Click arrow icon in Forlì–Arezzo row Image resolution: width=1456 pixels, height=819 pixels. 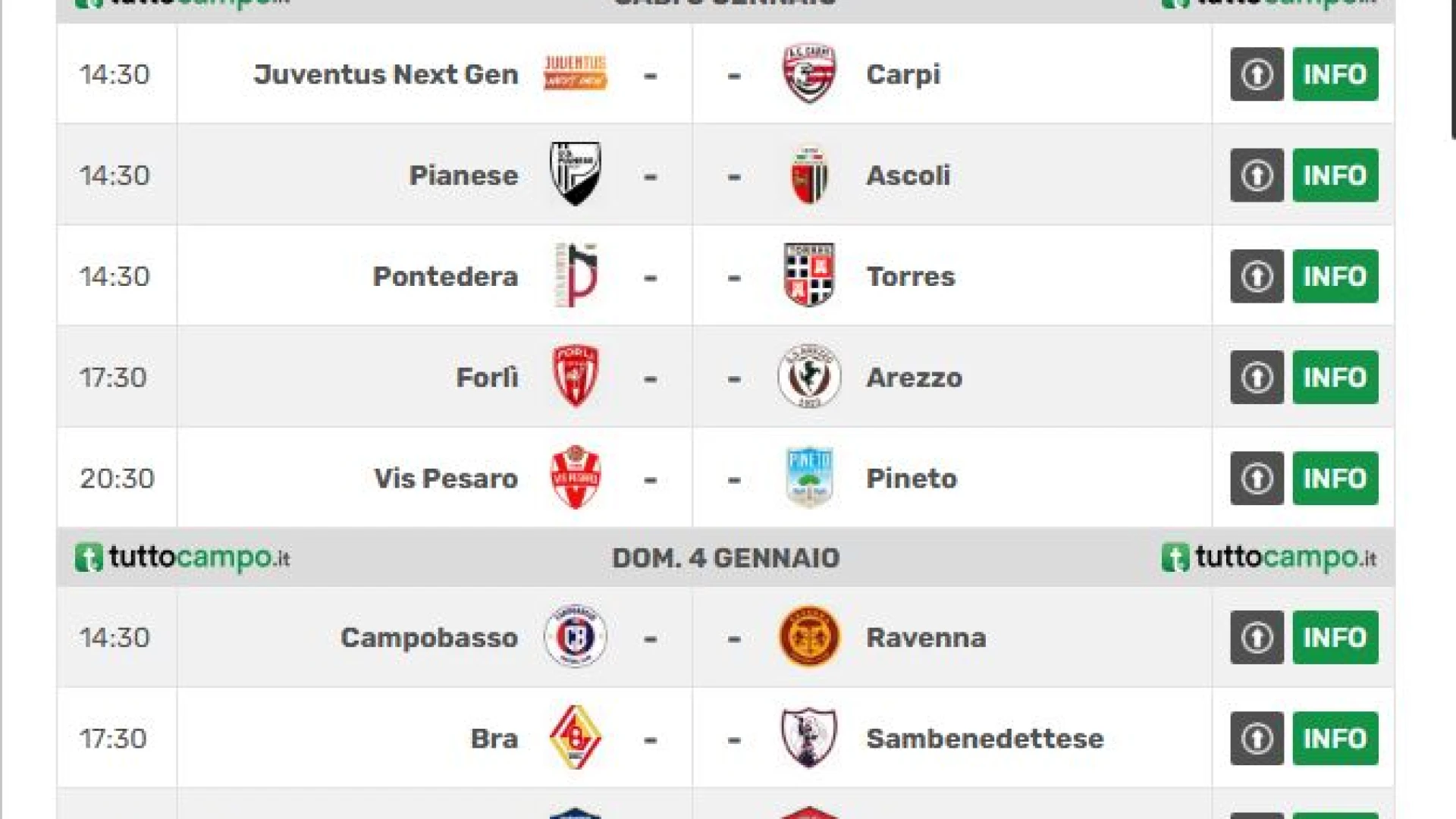coord(1257,377)
